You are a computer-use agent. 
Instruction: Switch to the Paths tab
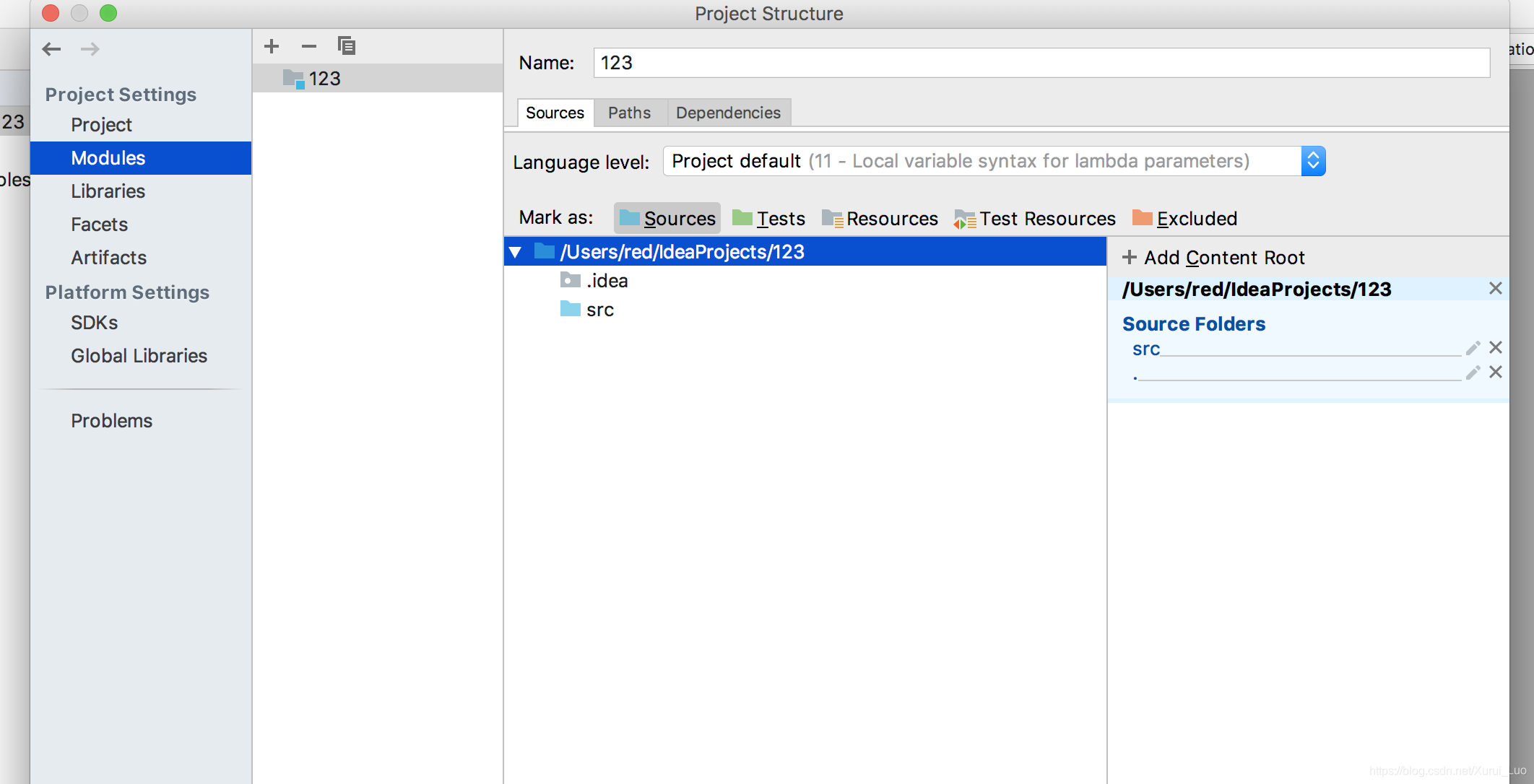coord(629,113)
